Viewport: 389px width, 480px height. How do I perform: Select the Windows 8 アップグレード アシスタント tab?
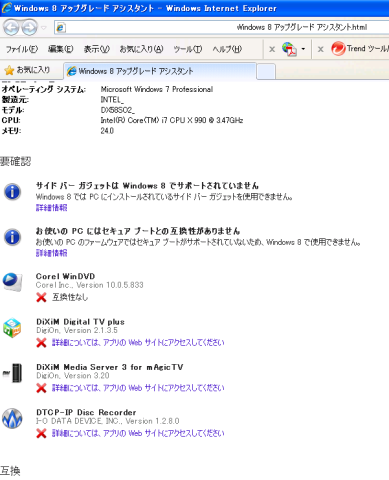point(160,71)
